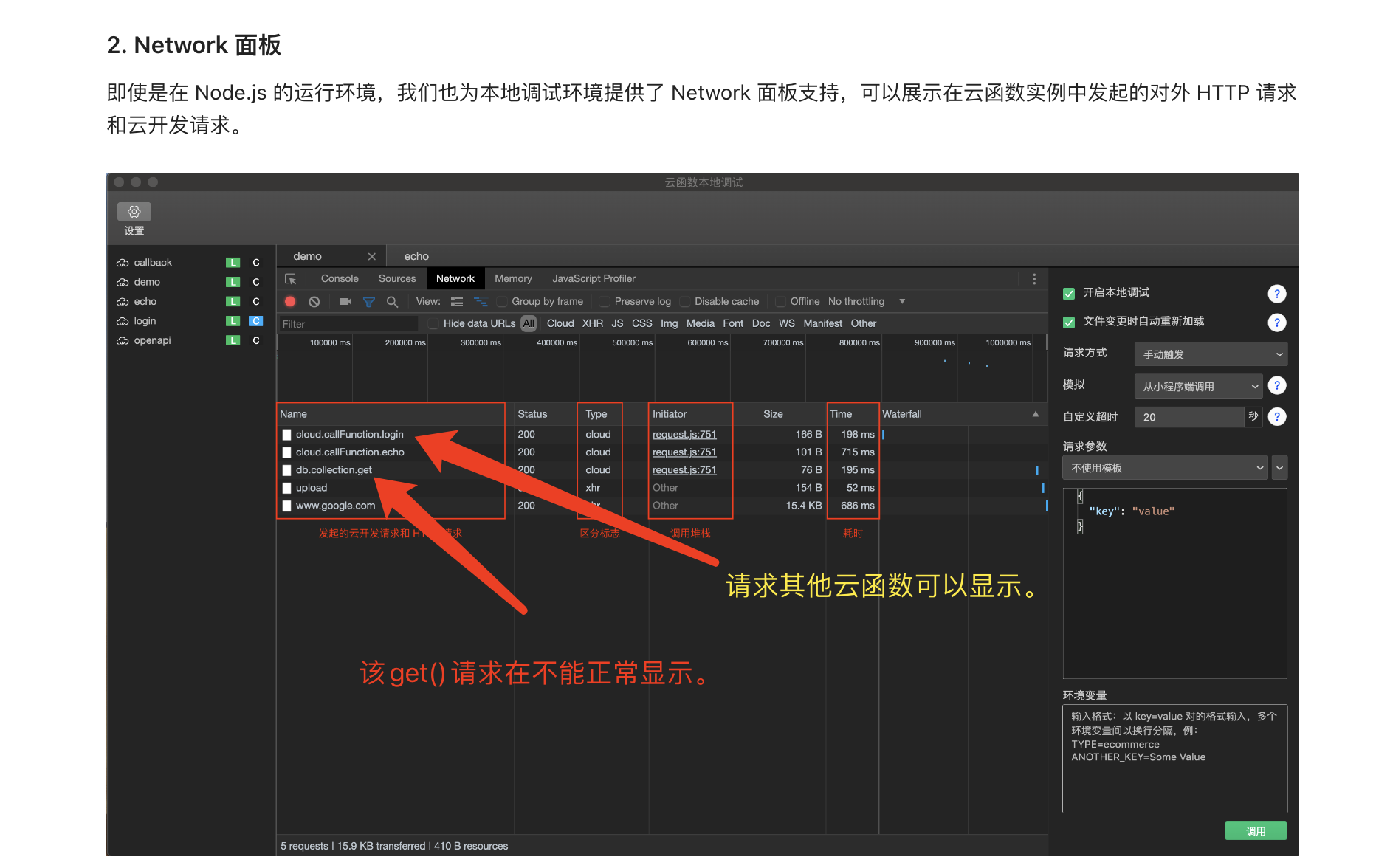Switch to the echo function tab
The height and width of the screenshot is (868, 1376).
[x=416, y=256]
